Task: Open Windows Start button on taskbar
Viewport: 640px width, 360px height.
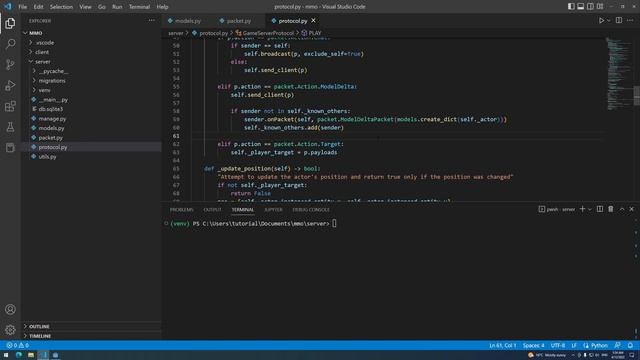Action: click(x=6, y=355)
